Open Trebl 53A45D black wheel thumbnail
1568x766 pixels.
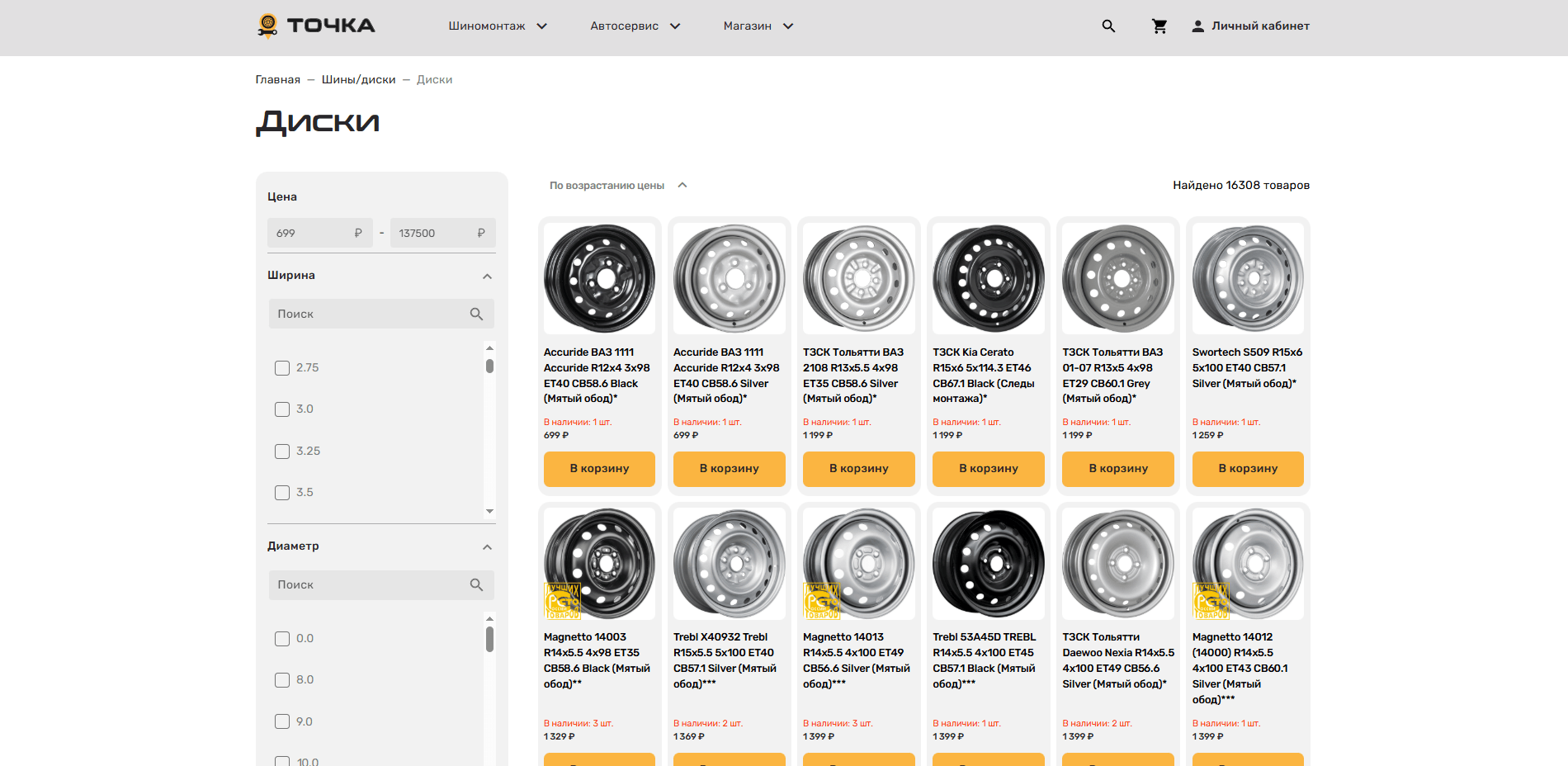click(x=988, y=564)
